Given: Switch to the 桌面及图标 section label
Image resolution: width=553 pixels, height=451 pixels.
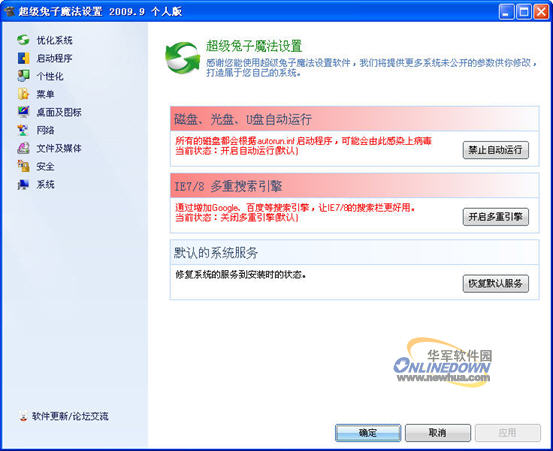Looking at the screenshot, I should (x=59, y=112).
